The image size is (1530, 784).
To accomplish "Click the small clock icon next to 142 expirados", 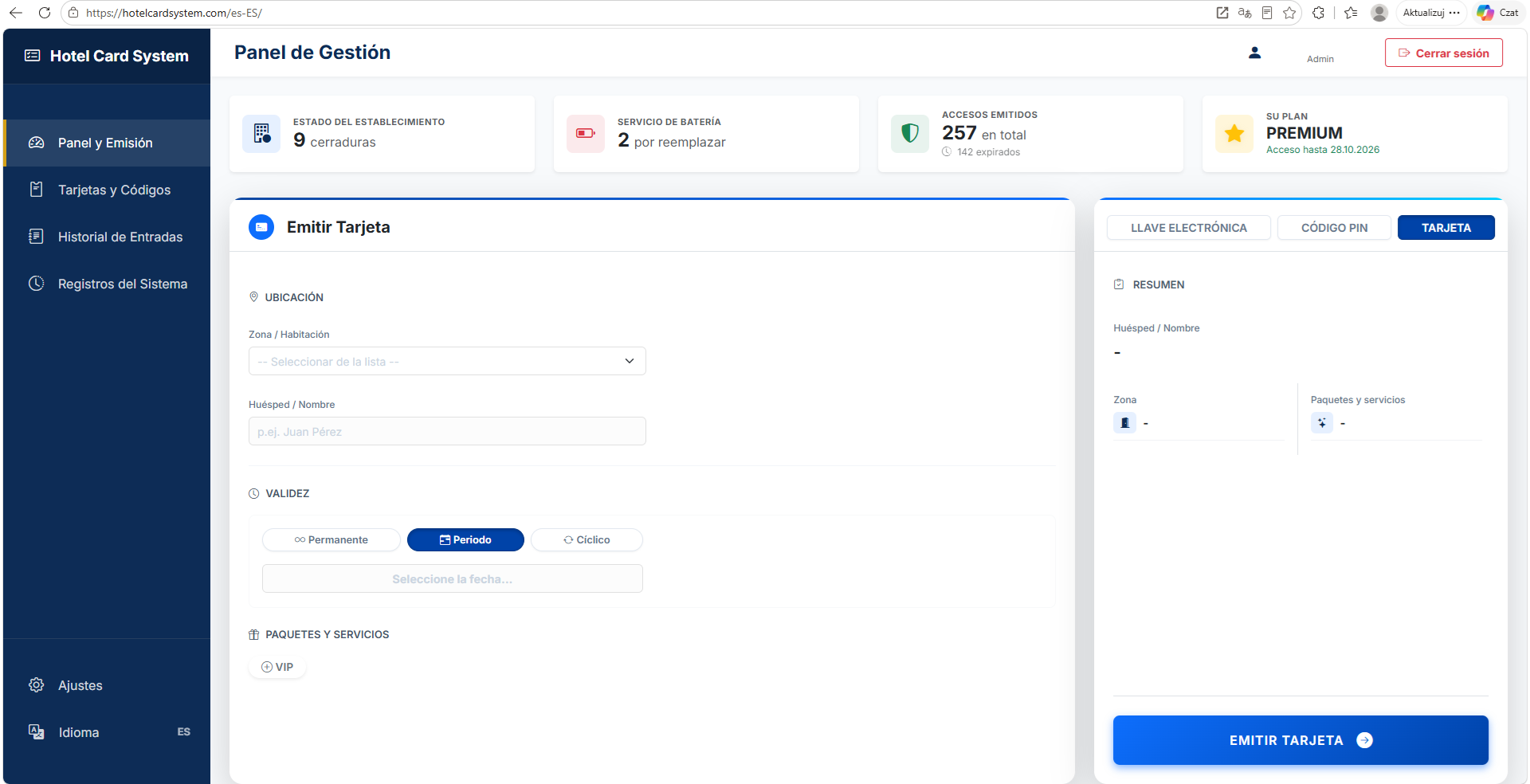I will pyautogui.click(x=947, y=152).
